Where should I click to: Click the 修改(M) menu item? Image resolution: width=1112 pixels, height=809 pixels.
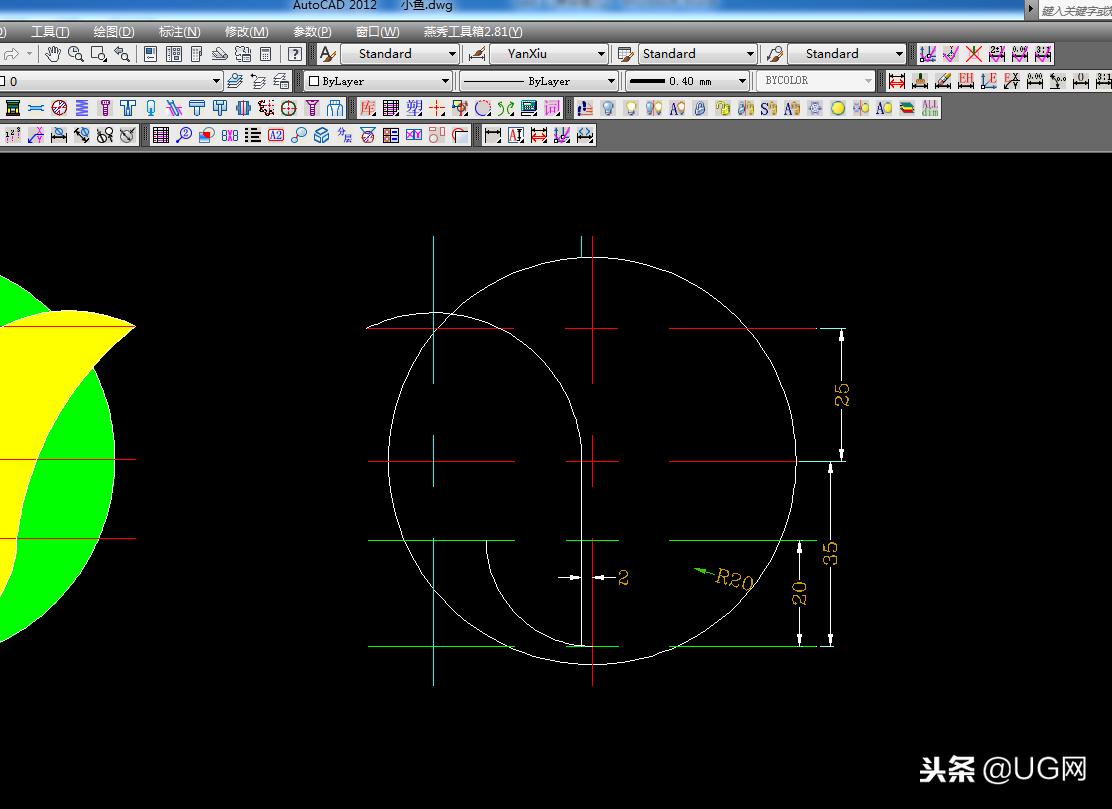(246, 32)
